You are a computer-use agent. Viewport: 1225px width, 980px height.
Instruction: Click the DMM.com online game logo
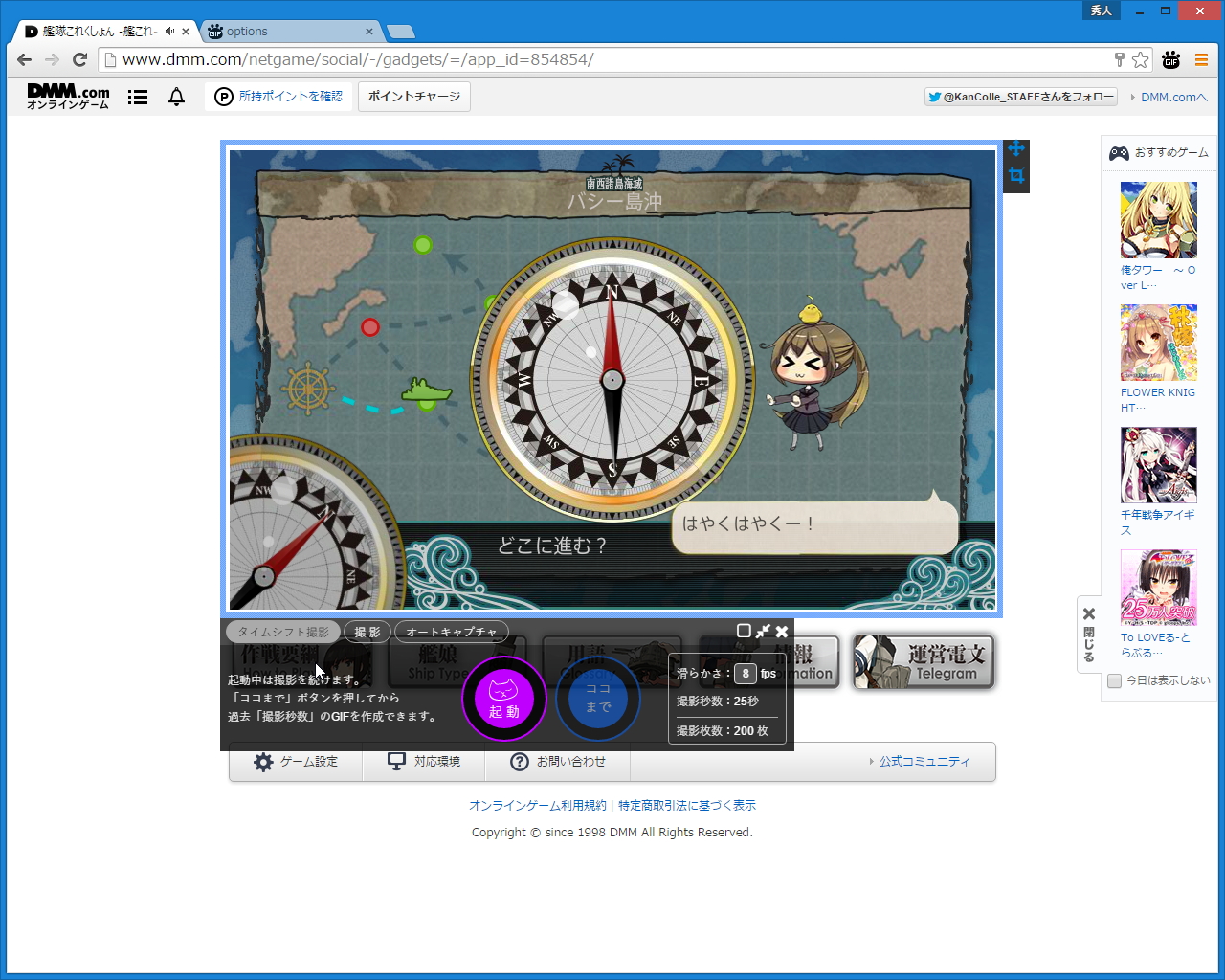point(68,97)
